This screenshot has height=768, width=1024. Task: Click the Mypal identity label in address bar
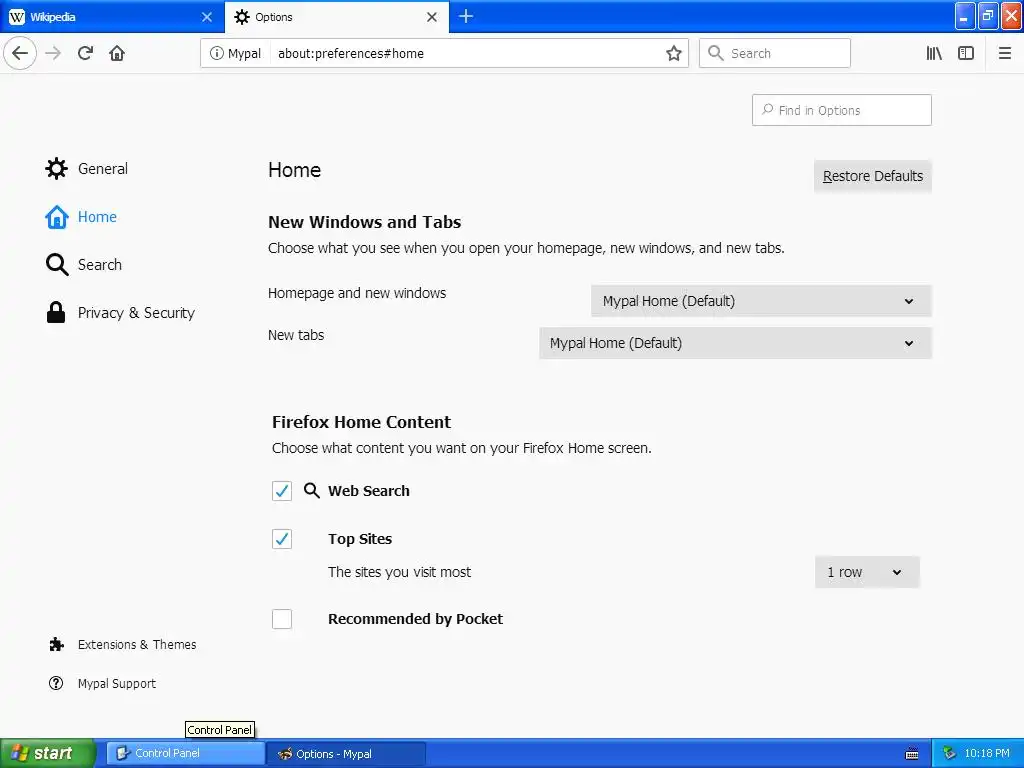coord(244,54)
